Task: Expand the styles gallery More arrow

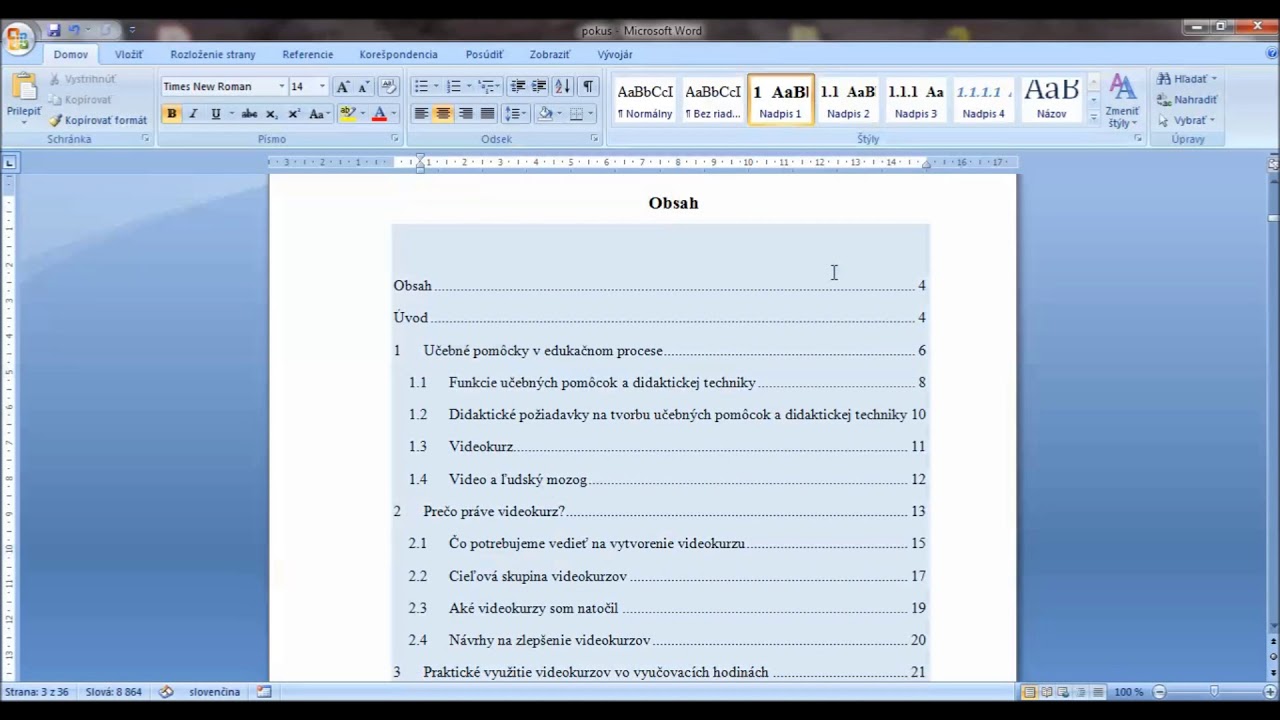Action: (1093, 117)
